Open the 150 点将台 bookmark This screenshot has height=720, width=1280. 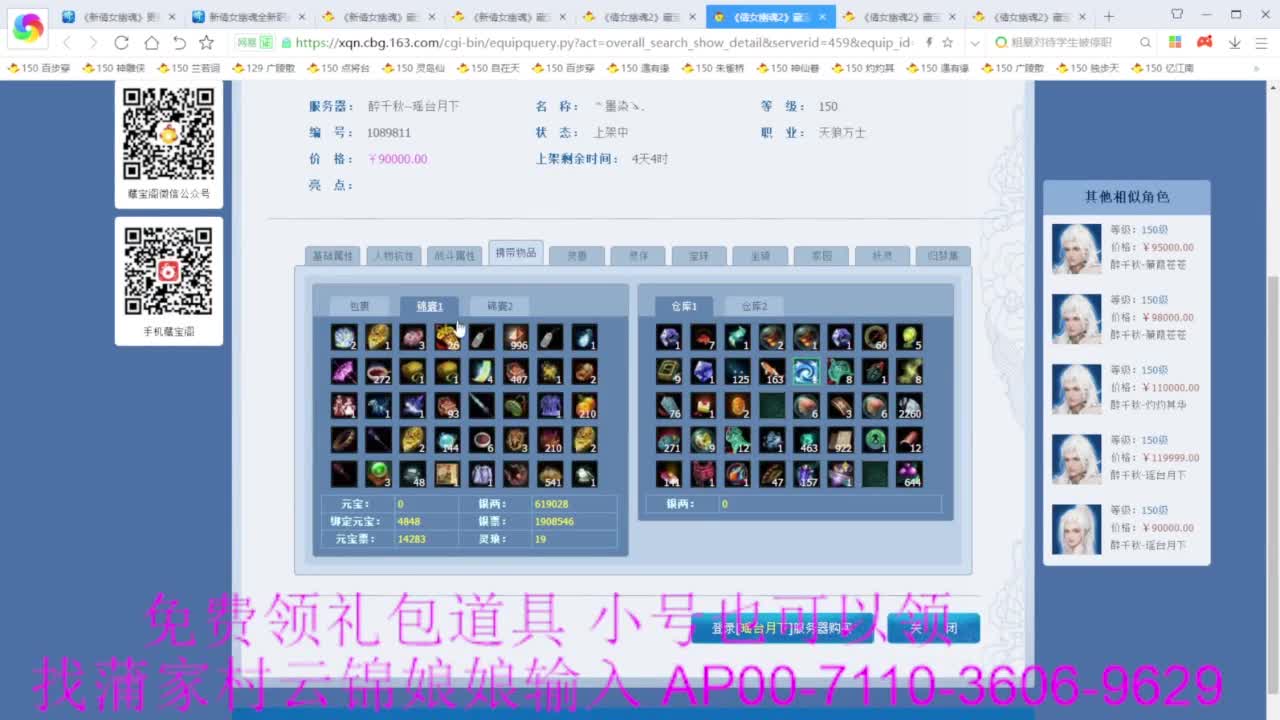338,67
